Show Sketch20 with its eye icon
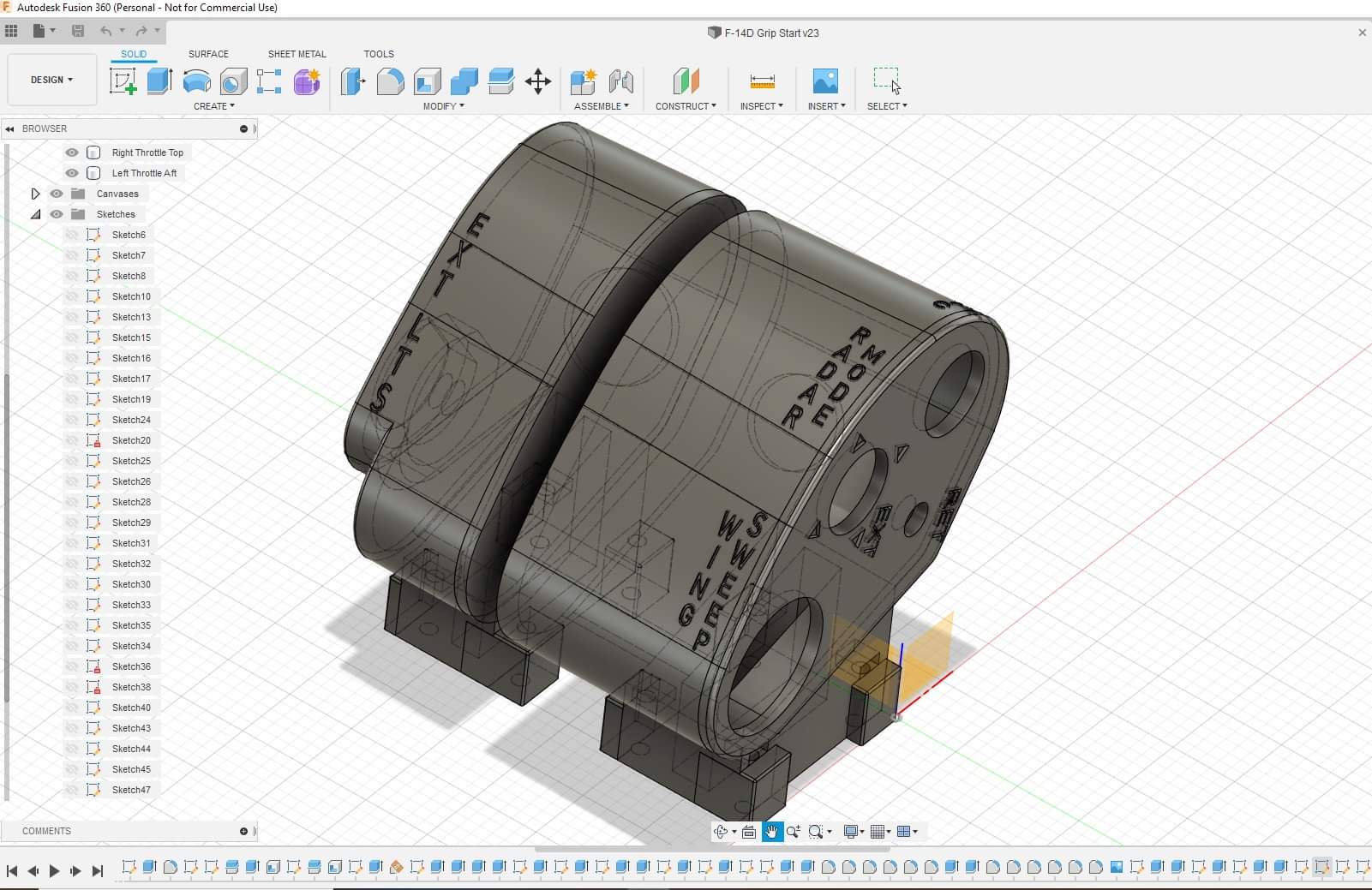The width and height of the screenshot is (1372, 890). tap(72, 440)
